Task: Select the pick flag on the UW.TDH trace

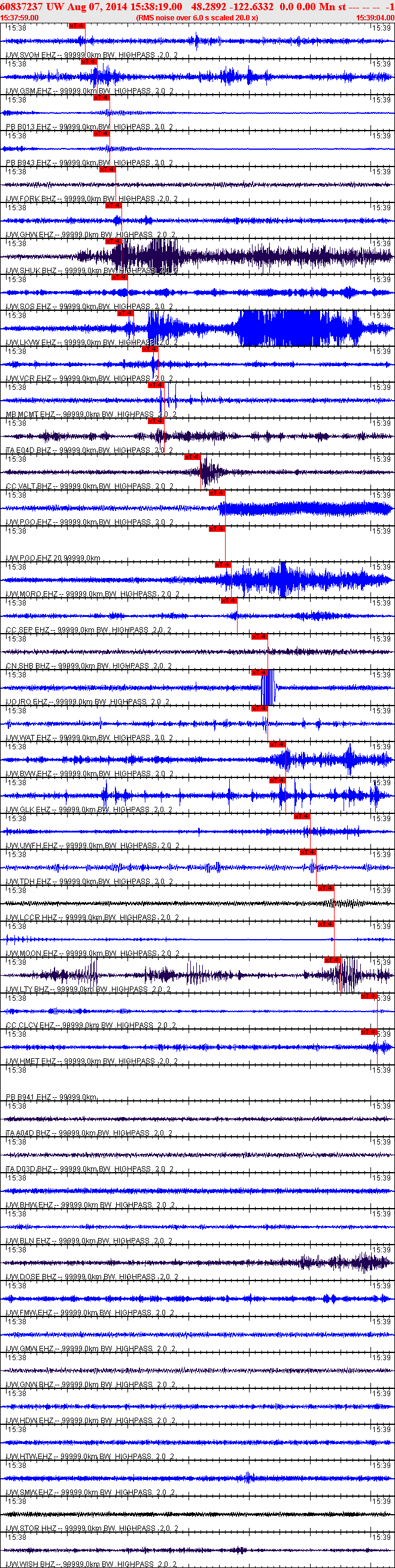Action: (x=308, y=852)
